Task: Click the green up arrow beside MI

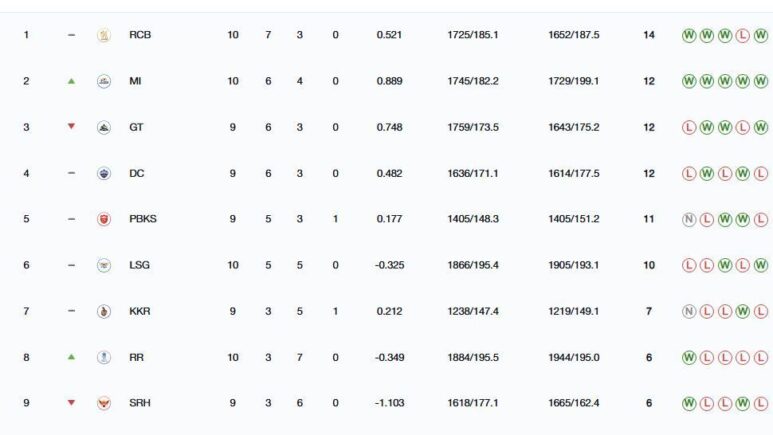Action: tap(70, 81)
